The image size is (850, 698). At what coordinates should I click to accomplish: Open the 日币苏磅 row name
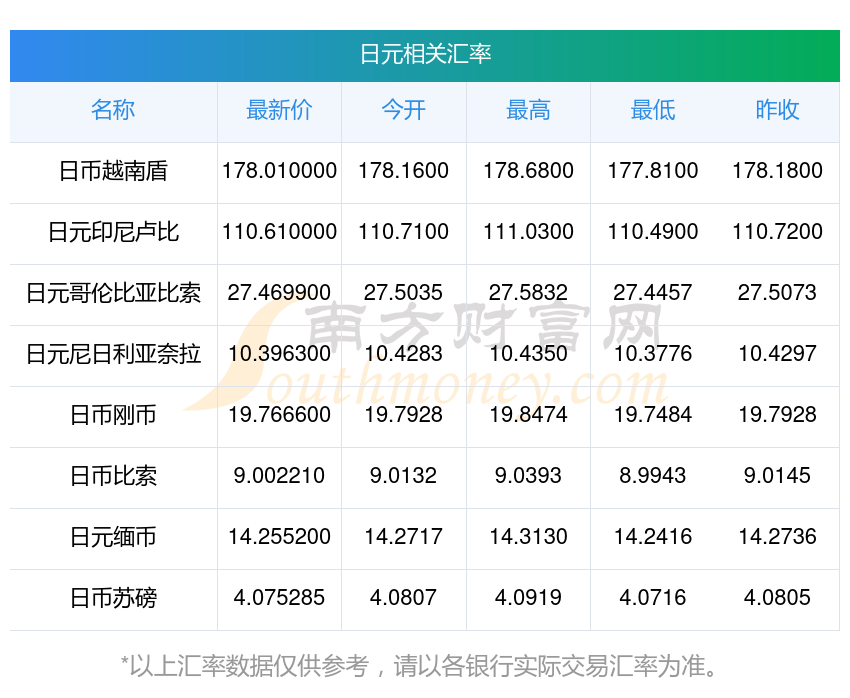tap(113, 598)
